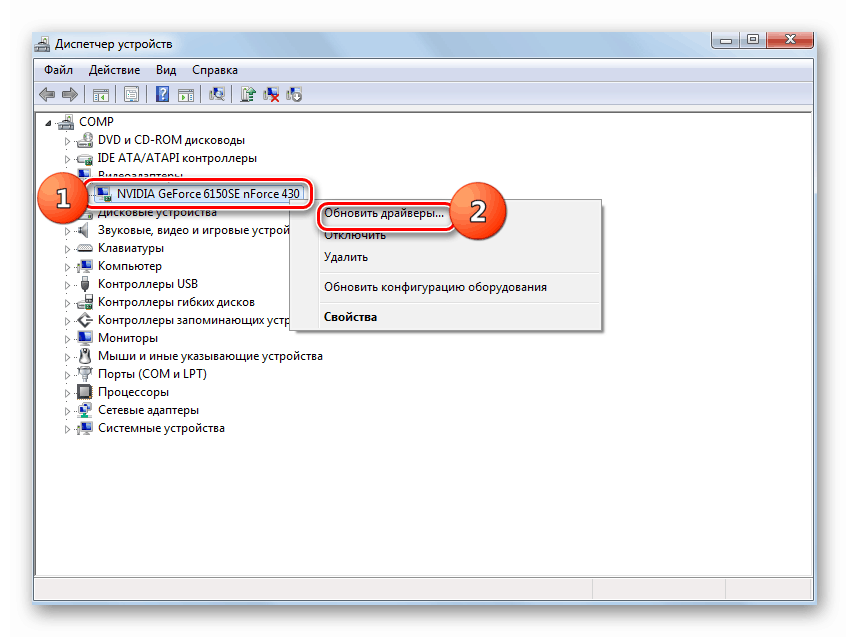Expand the IDE ATA/ATAPI контроллеры node
The height and width of the screenshot is (637, 849).
click(68, 159)
